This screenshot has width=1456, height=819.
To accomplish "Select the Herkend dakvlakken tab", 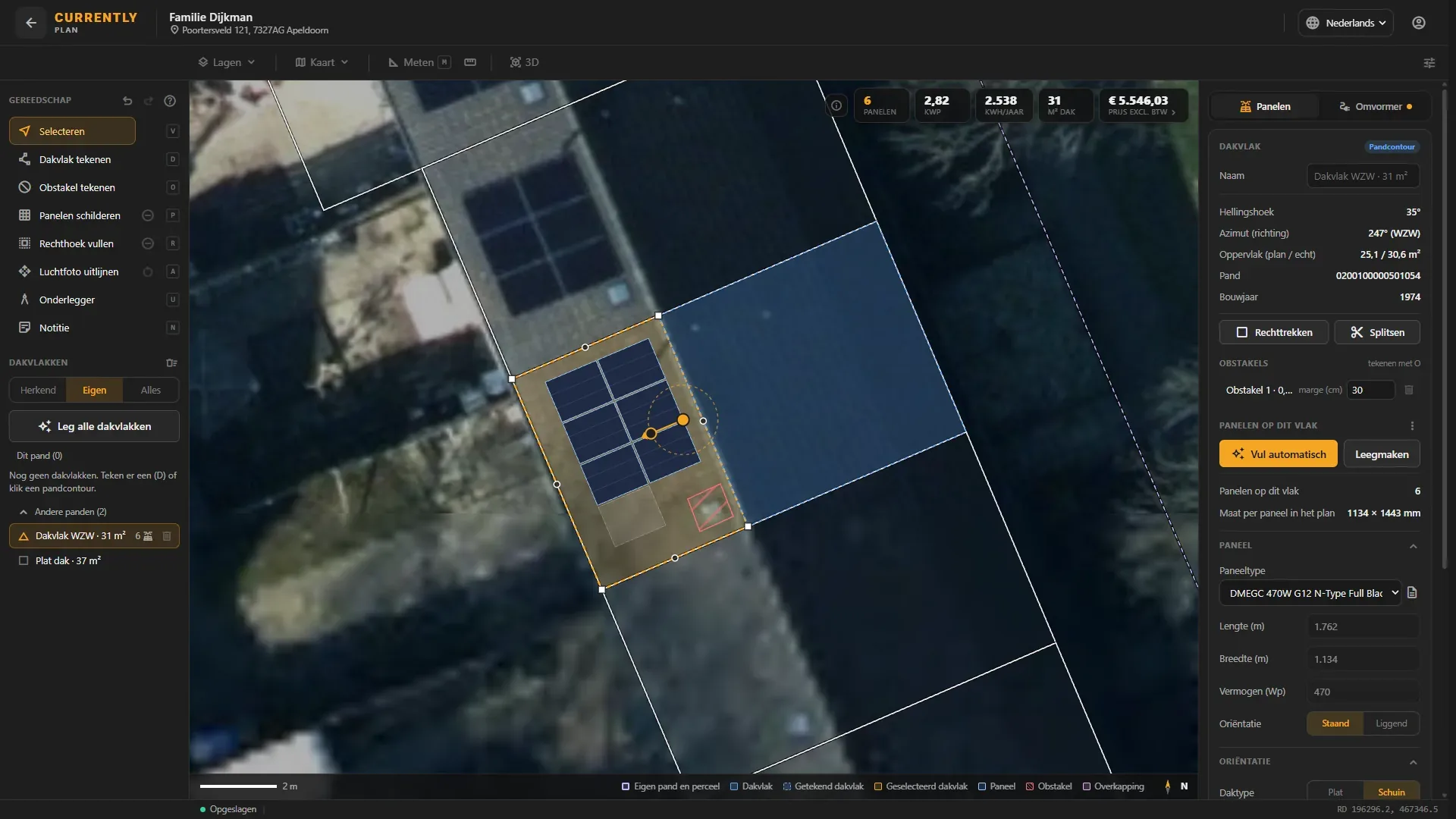I will point(38,390).
